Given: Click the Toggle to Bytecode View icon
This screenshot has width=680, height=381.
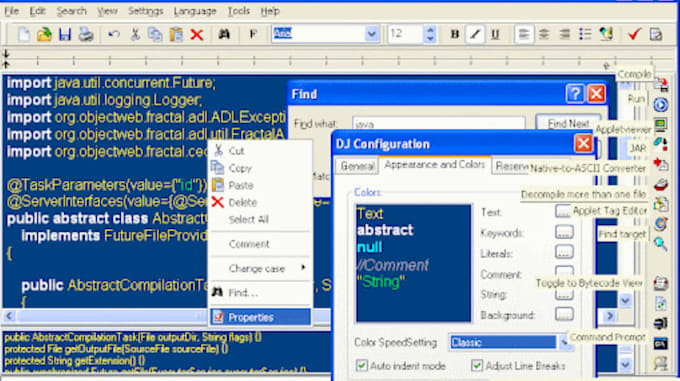Looking at the screenshot, I should tap(661, 283).
